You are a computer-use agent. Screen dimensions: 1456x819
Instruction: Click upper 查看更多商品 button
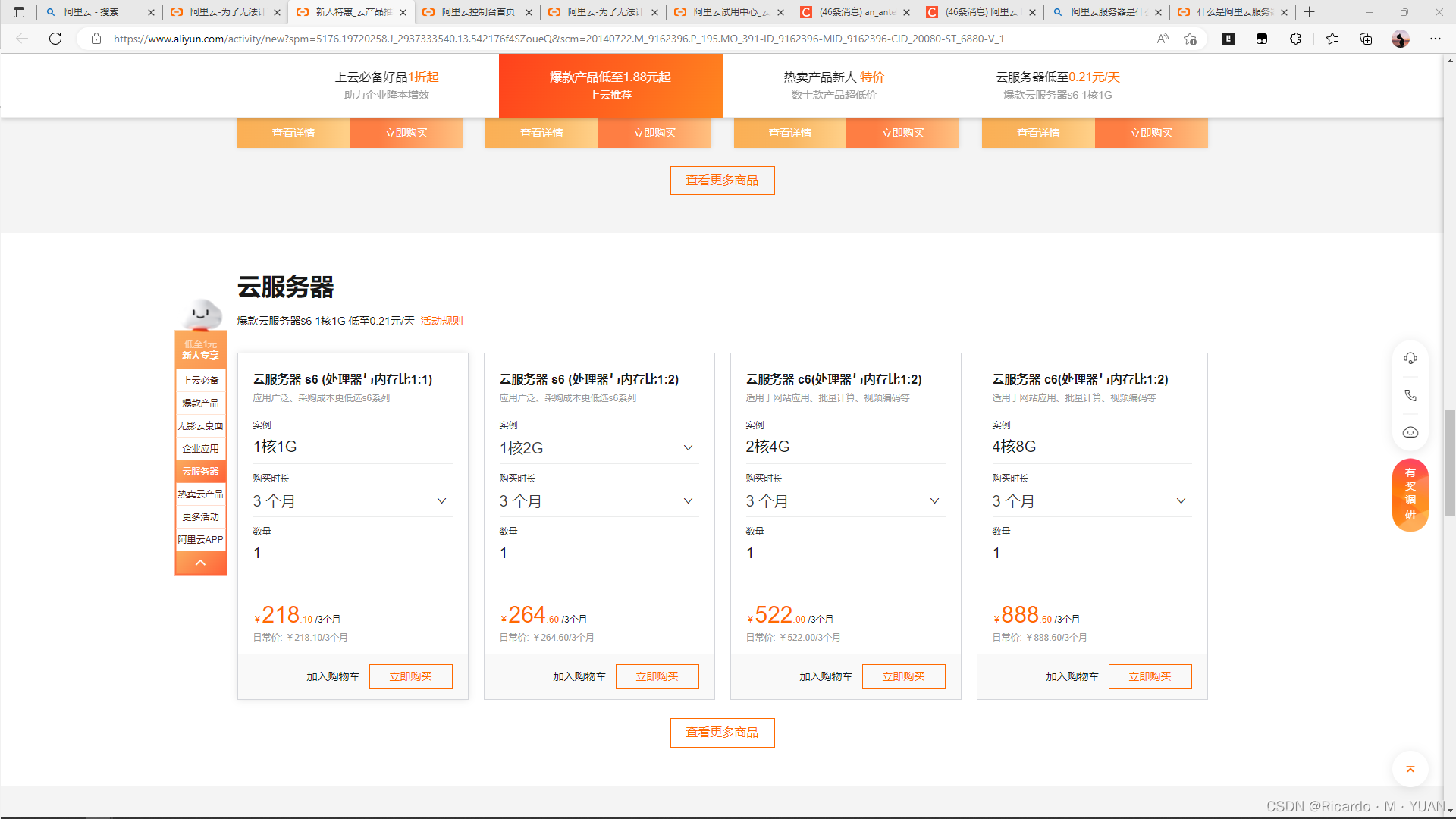[722, 180]
